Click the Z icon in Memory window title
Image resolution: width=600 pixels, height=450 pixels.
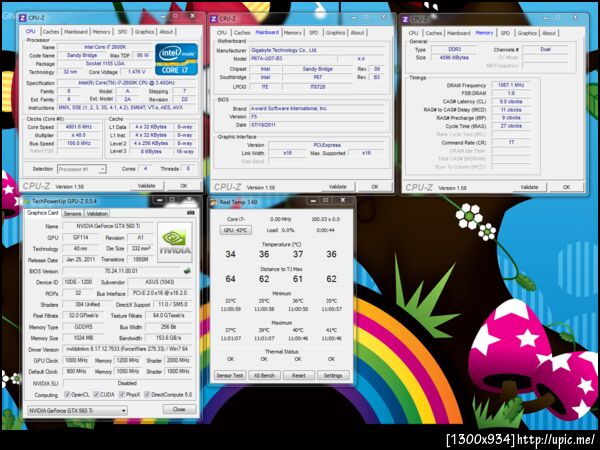tap(406, 19)
